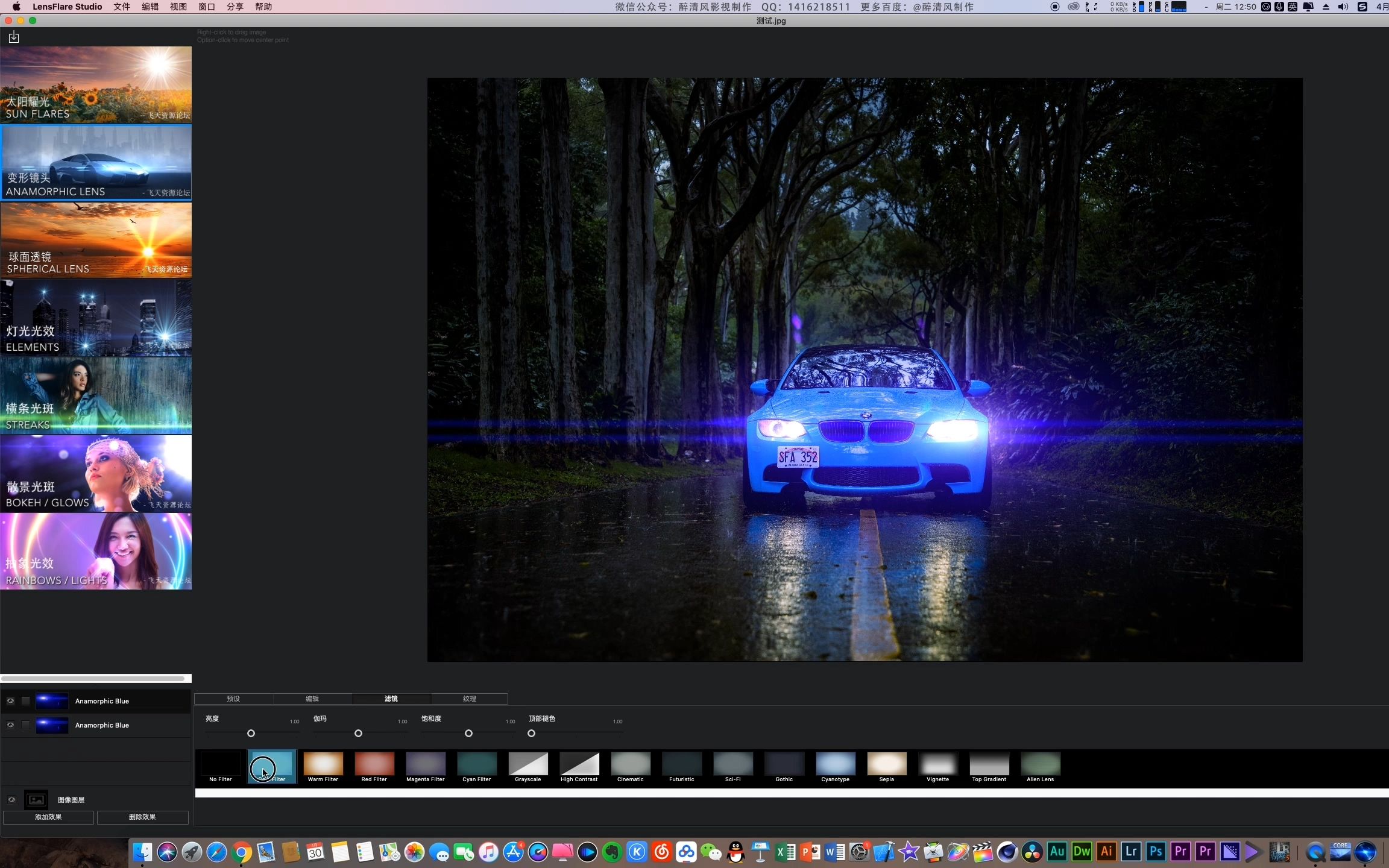
Task: Click the import/download image icon
Action: pyautogui.click(x=14, y=37)
